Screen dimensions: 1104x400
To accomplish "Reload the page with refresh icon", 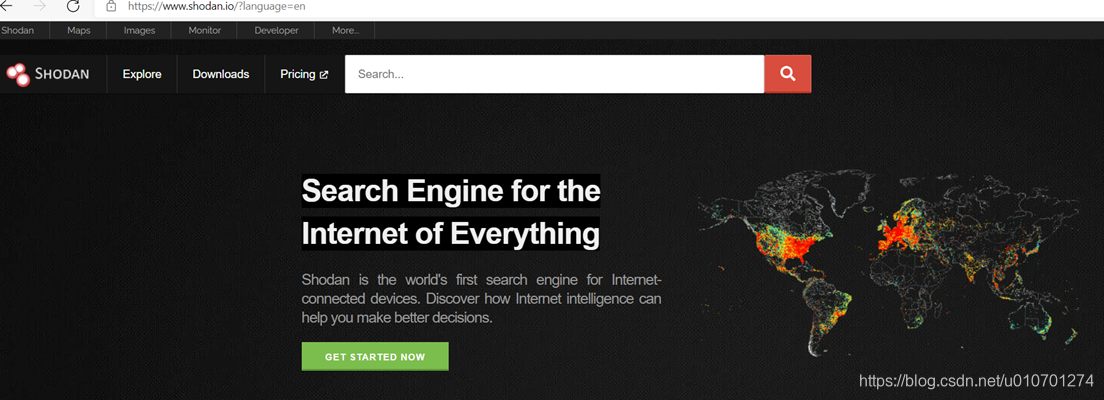I will [x=73, y=6].
